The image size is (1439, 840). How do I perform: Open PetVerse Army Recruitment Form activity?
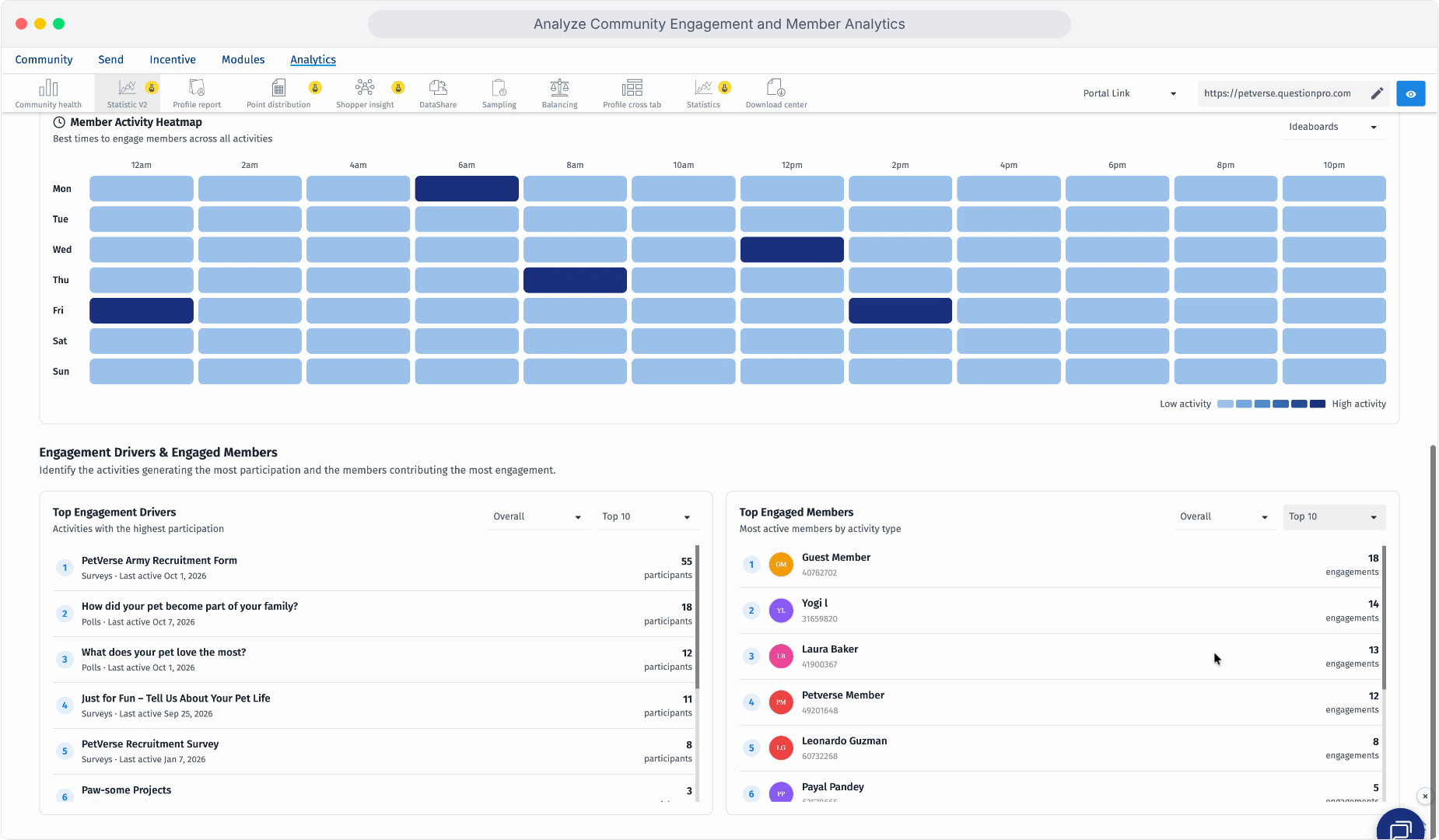click(x=373, y=568)
